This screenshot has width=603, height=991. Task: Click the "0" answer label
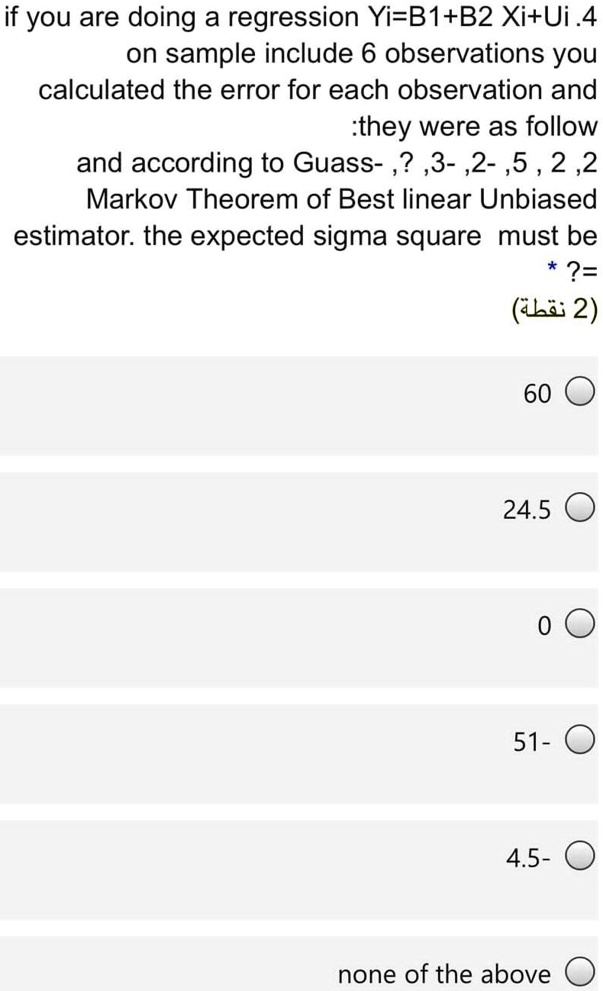[x=543, y=627]
